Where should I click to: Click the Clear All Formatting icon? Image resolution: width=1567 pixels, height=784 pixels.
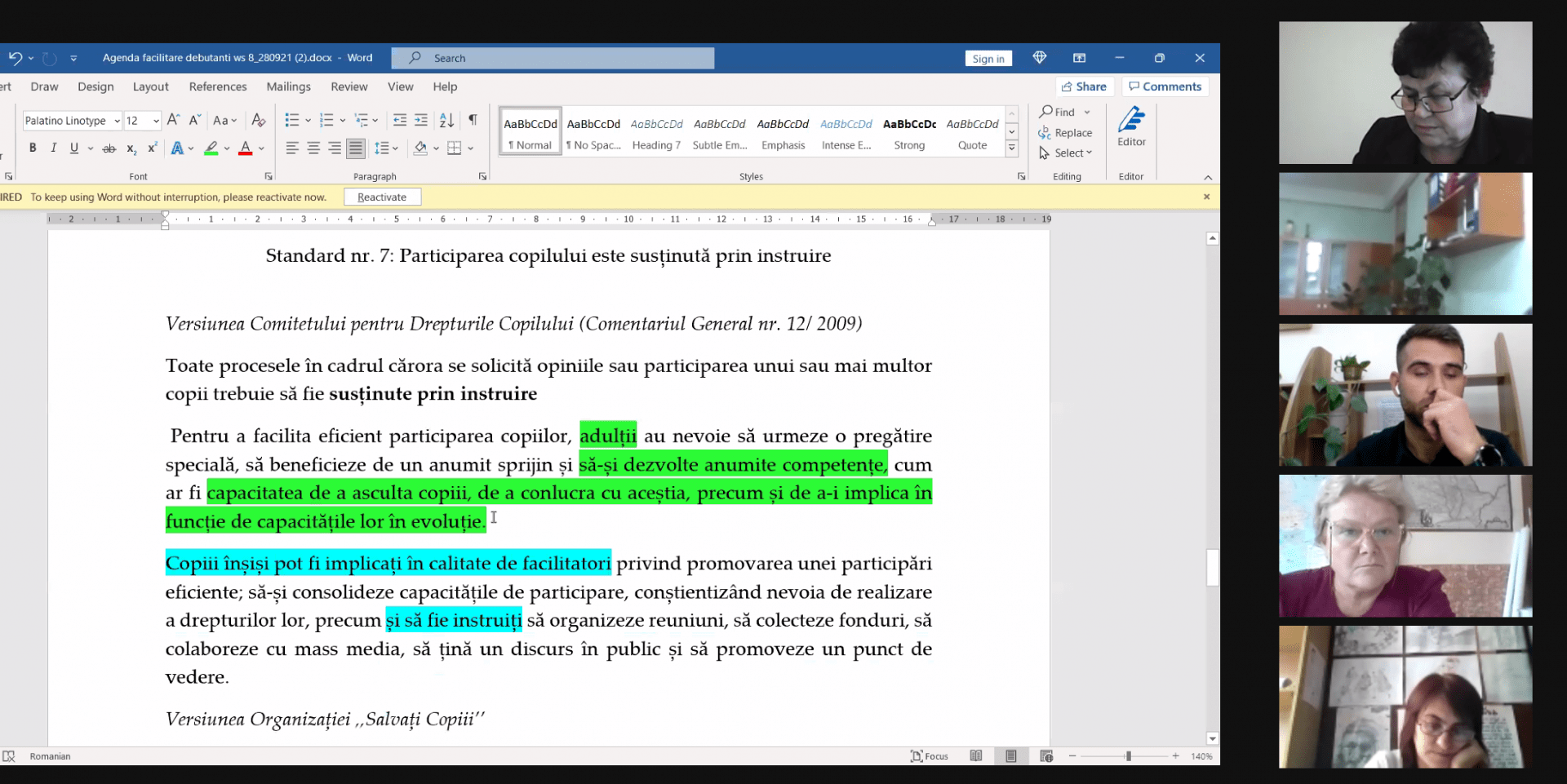tap(259, 120)
